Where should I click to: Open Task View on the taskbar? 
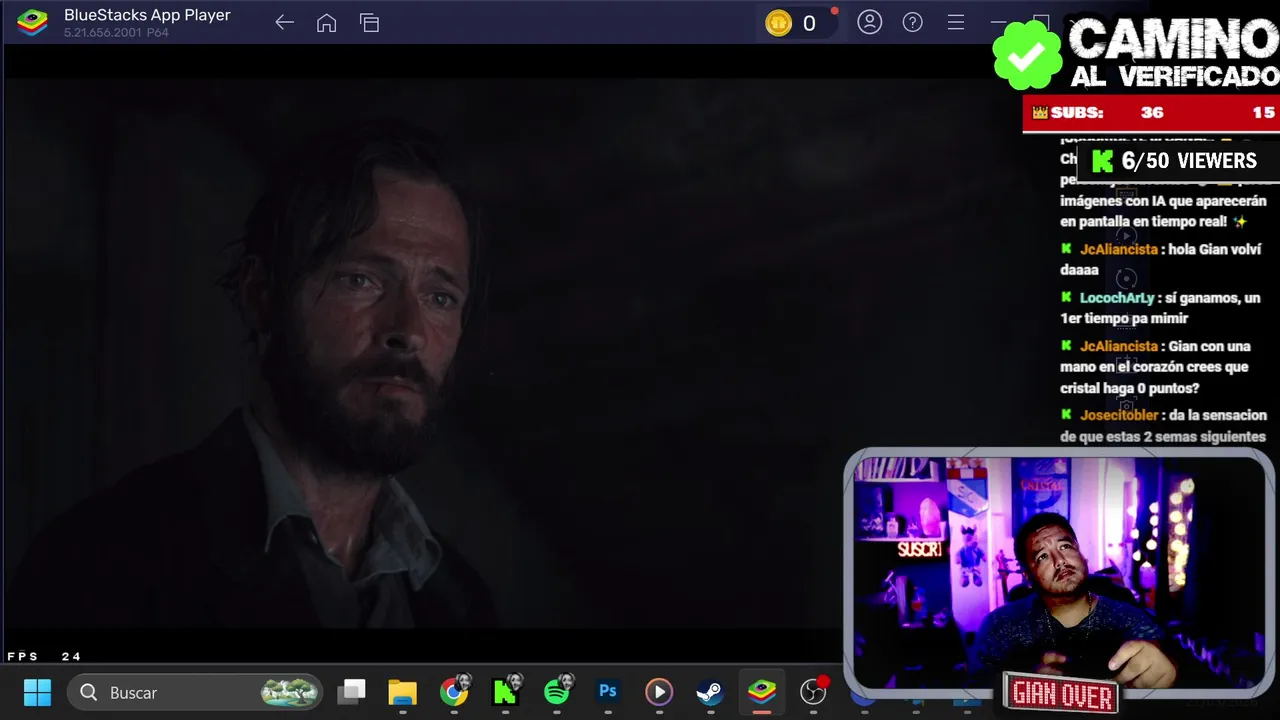tap(351, 692)
